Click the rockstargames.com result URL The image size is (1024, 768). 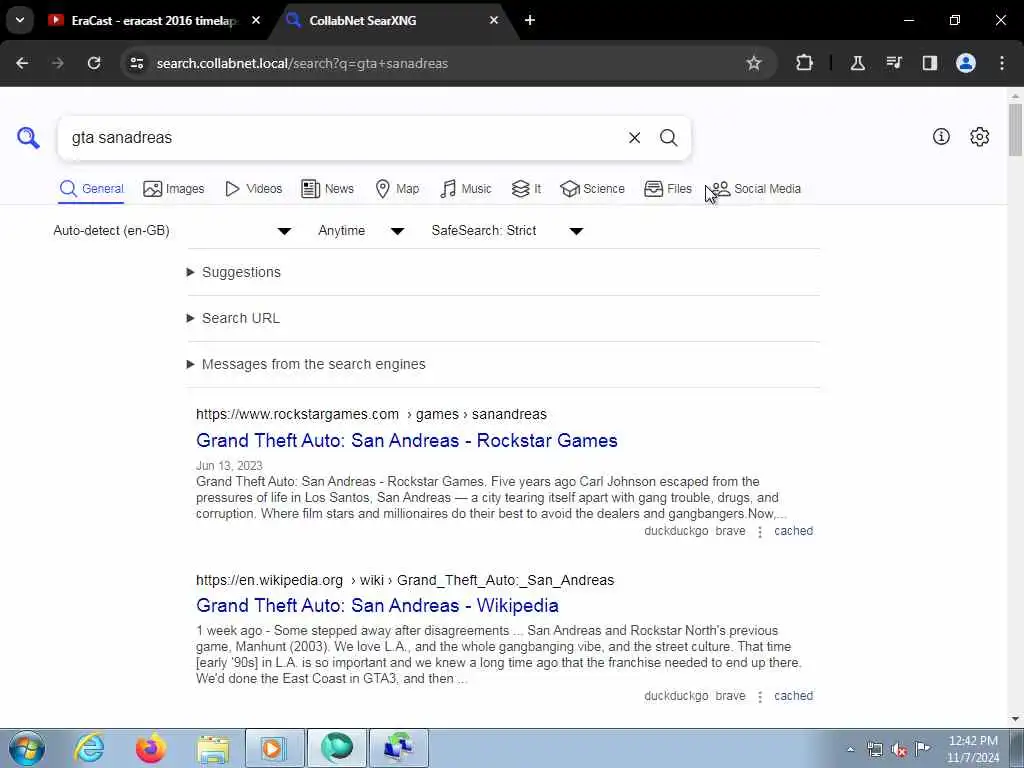(371, 414)
